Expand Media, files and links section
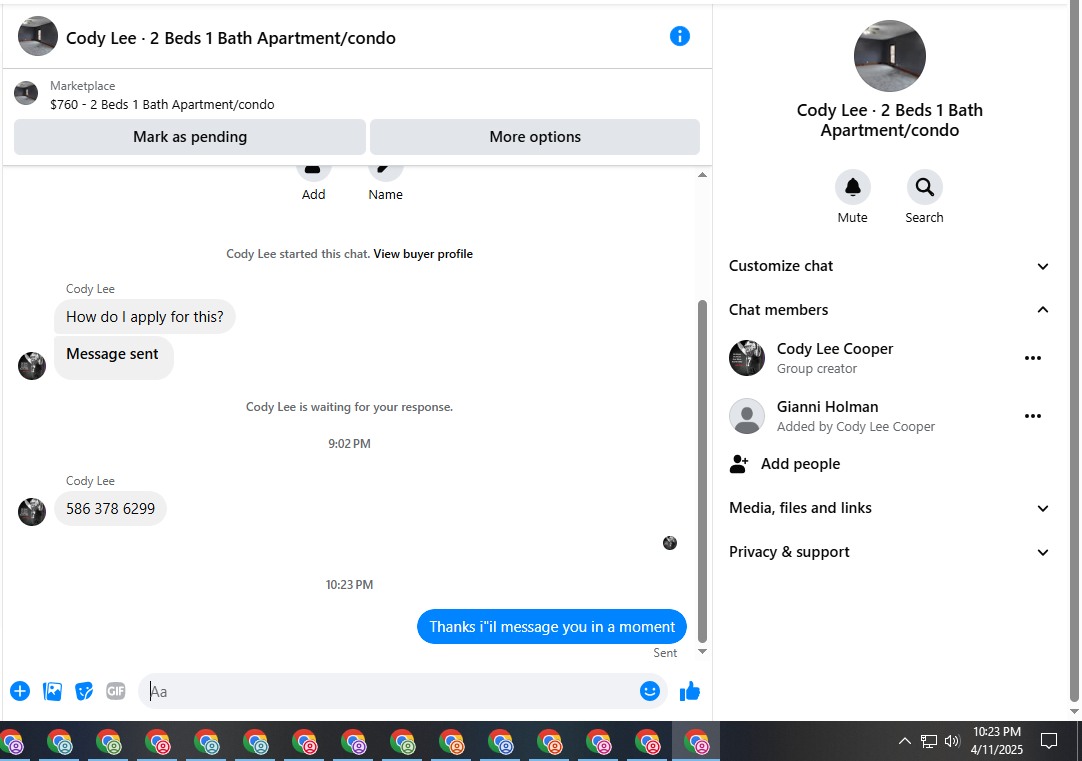Viewport: 1082px width, 761px height. pyautogui.click(x=889, y=508)
